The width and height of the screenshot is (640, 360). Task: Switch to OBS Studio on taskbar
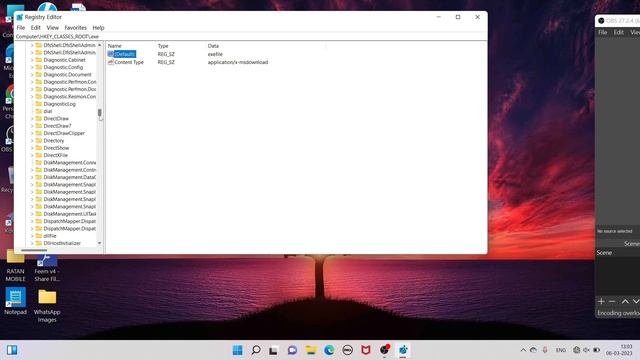coord(384,350)
